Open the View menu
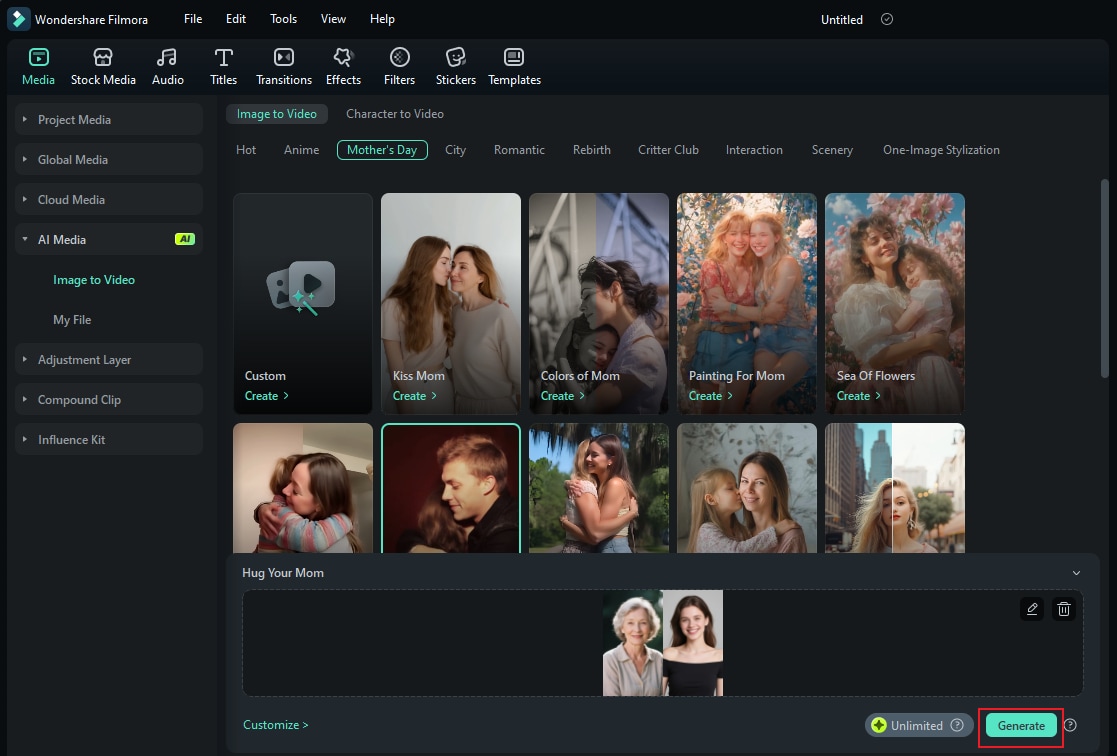Image resolution: width=1117 pixels, height=756 pixels. 333,19
